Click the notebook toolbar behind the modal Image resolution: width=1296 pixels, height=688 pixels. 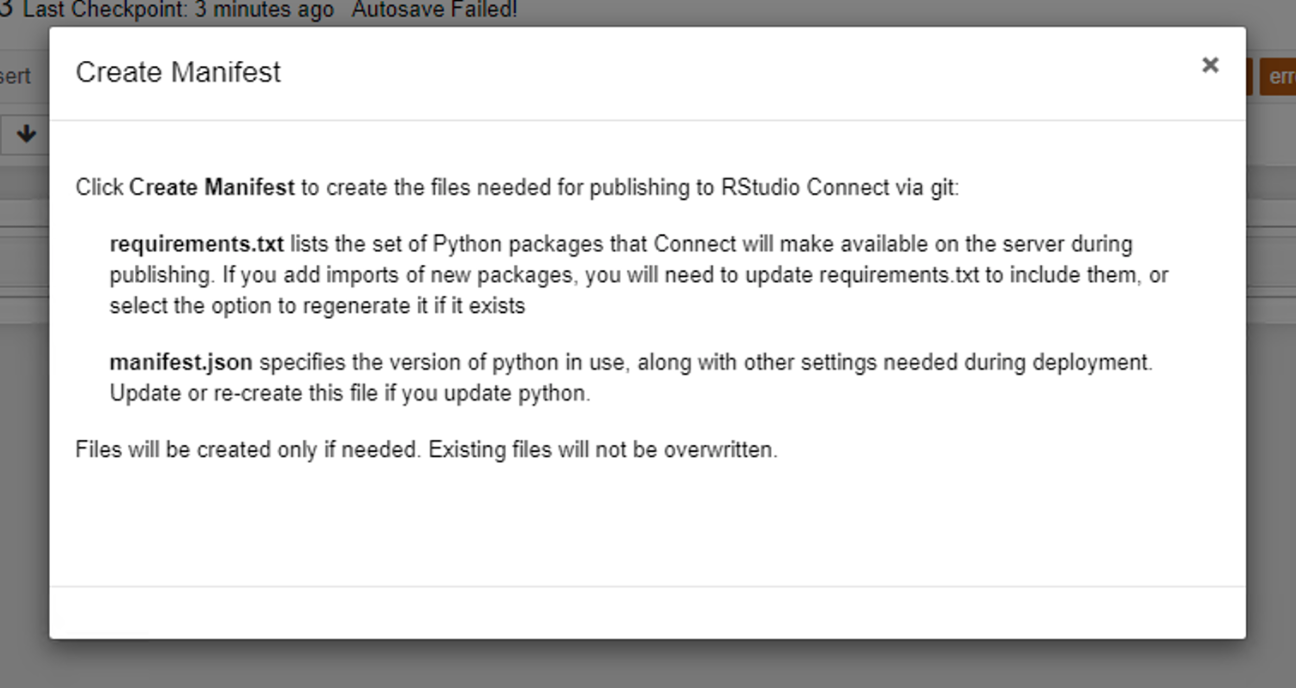pyautogui.click(x=25, y=134)
